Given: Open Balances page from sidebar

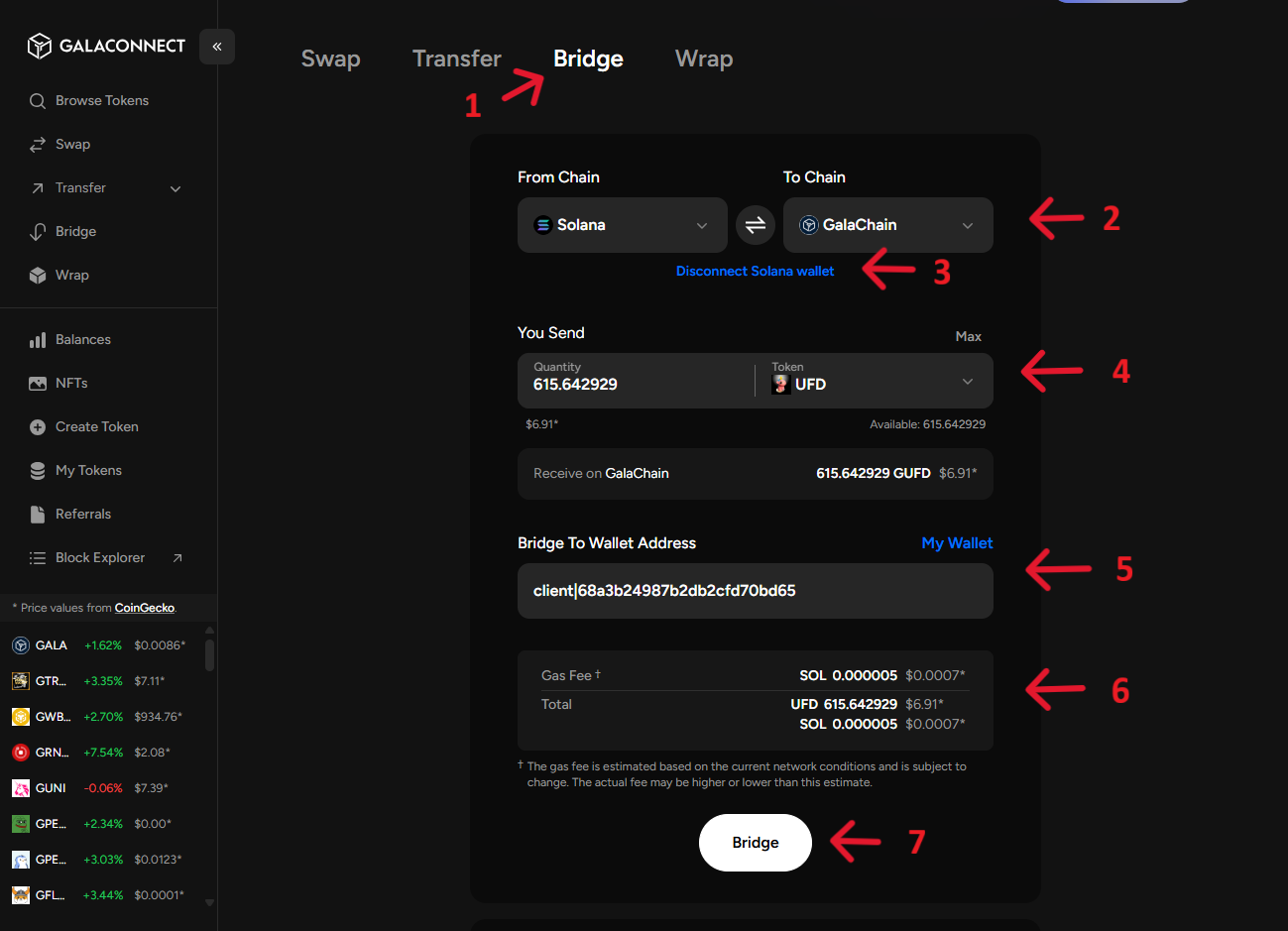Looking at the screenshot, I should point(83,340).
